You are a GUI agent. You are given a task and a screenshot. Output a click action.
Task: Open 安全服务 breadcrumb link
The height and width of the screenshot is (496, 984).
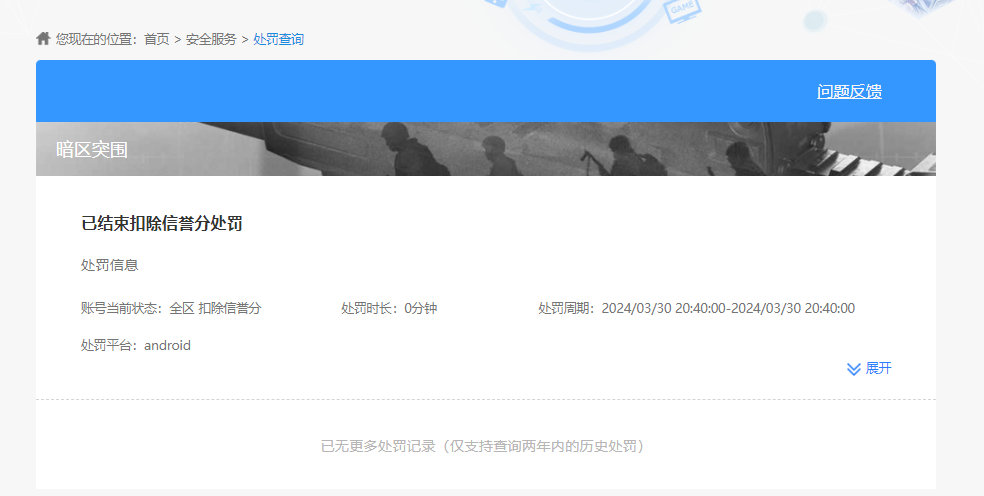[211, 39]
